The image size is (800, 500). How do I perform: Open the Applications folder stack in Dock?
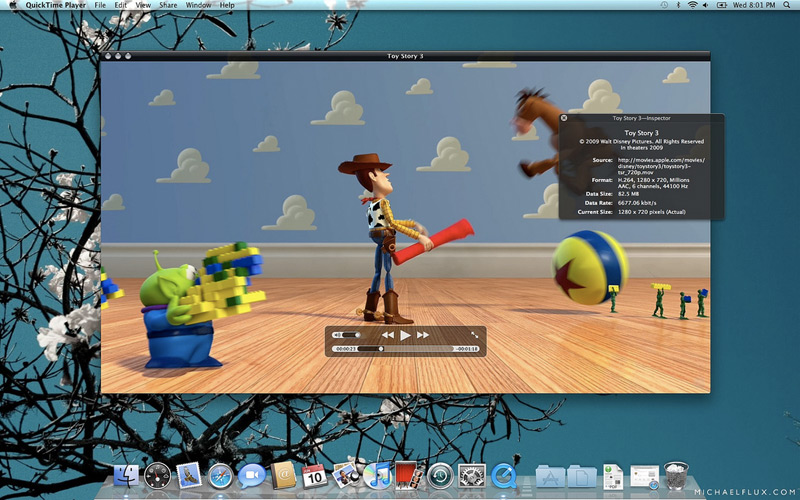550,477
